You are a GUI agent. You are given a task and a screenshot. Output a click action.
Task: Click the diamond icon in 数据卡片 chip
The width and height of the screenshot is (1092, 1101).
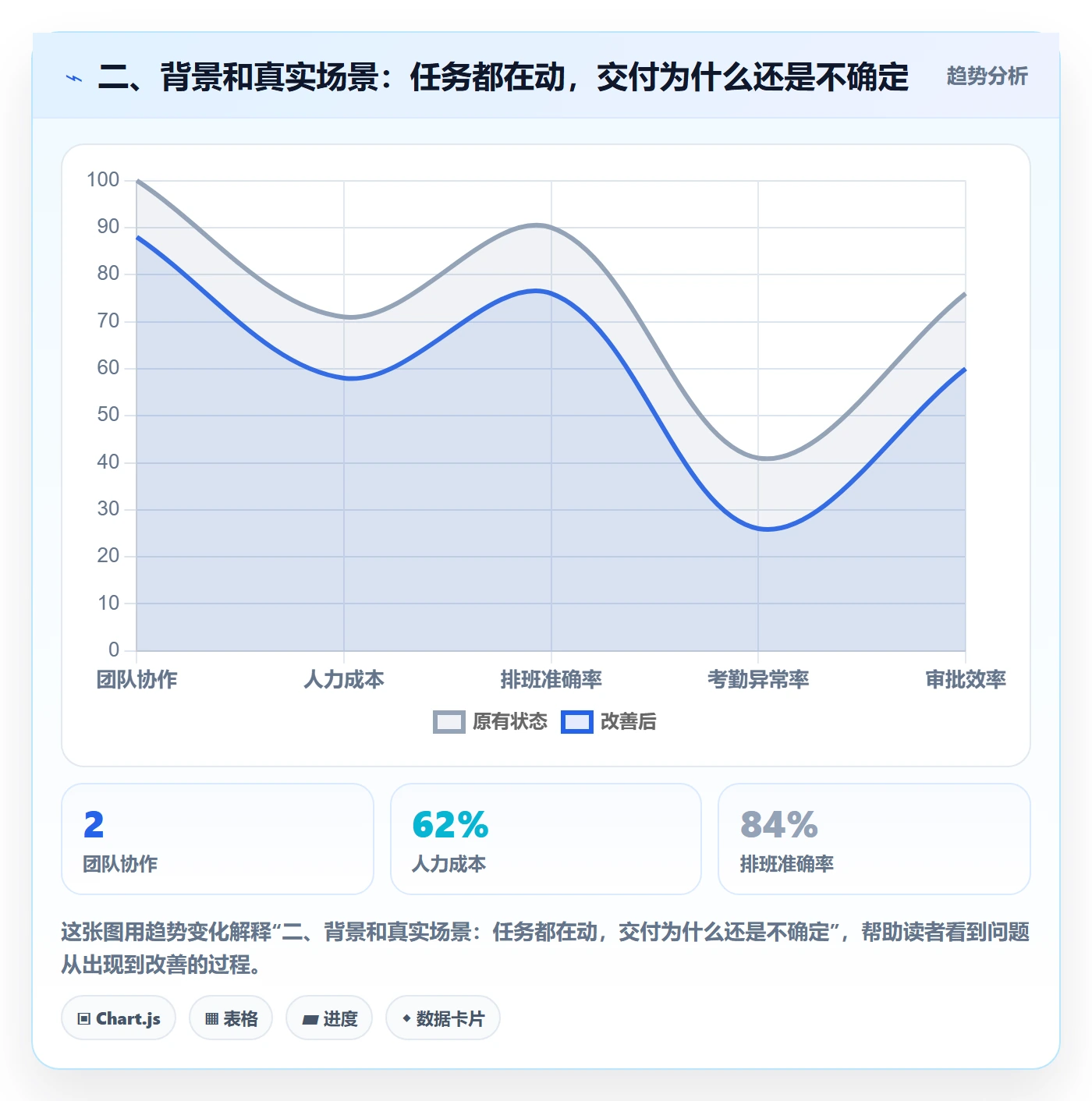pos(406,1018)
